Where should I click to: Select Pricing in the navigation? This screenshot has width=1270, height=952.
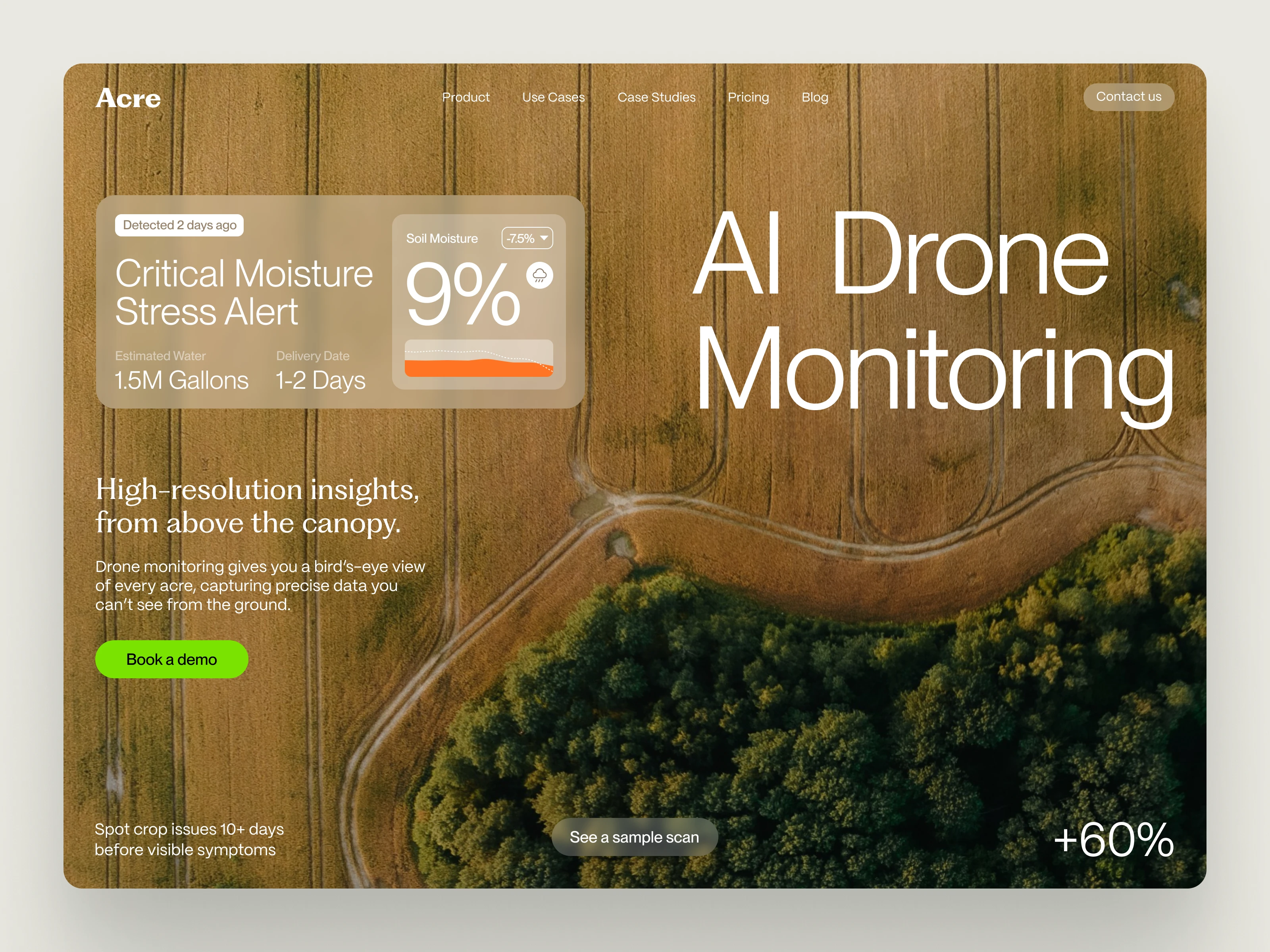point(748,97)
